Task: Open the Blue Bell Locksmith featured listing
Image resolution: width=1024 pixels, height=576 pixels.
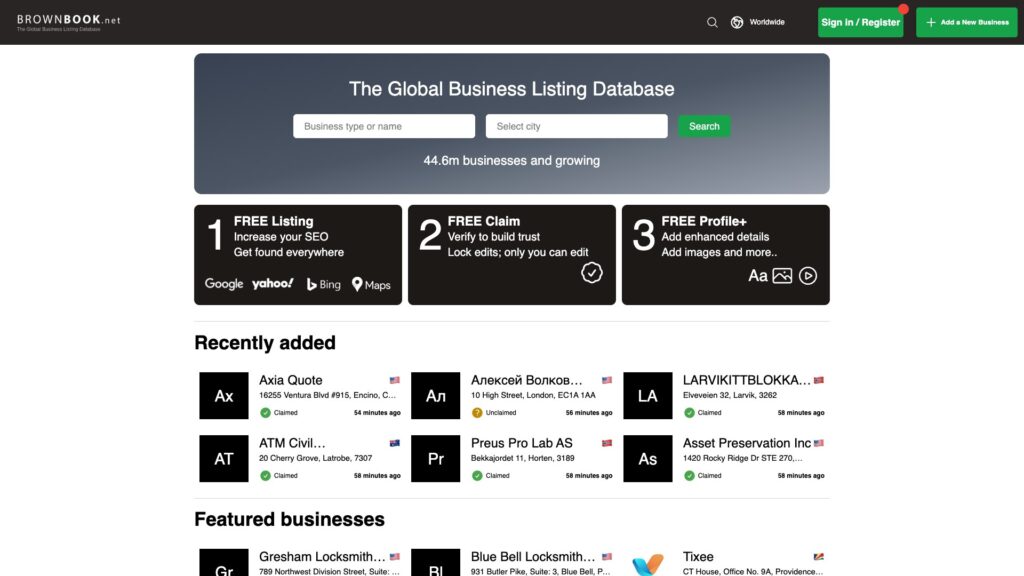Action: click(x=533, y=556)
